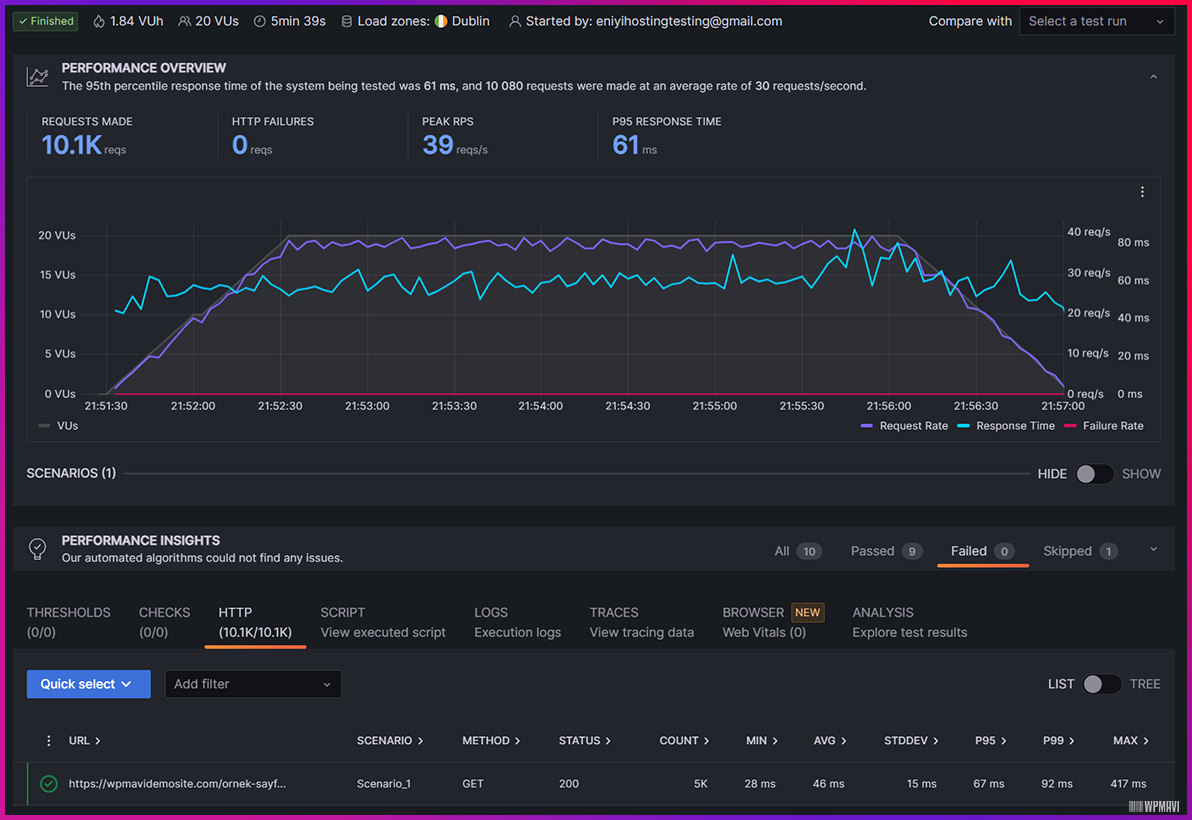Click the Ireland flag icon for Dublin

click(x=441, y=21)
